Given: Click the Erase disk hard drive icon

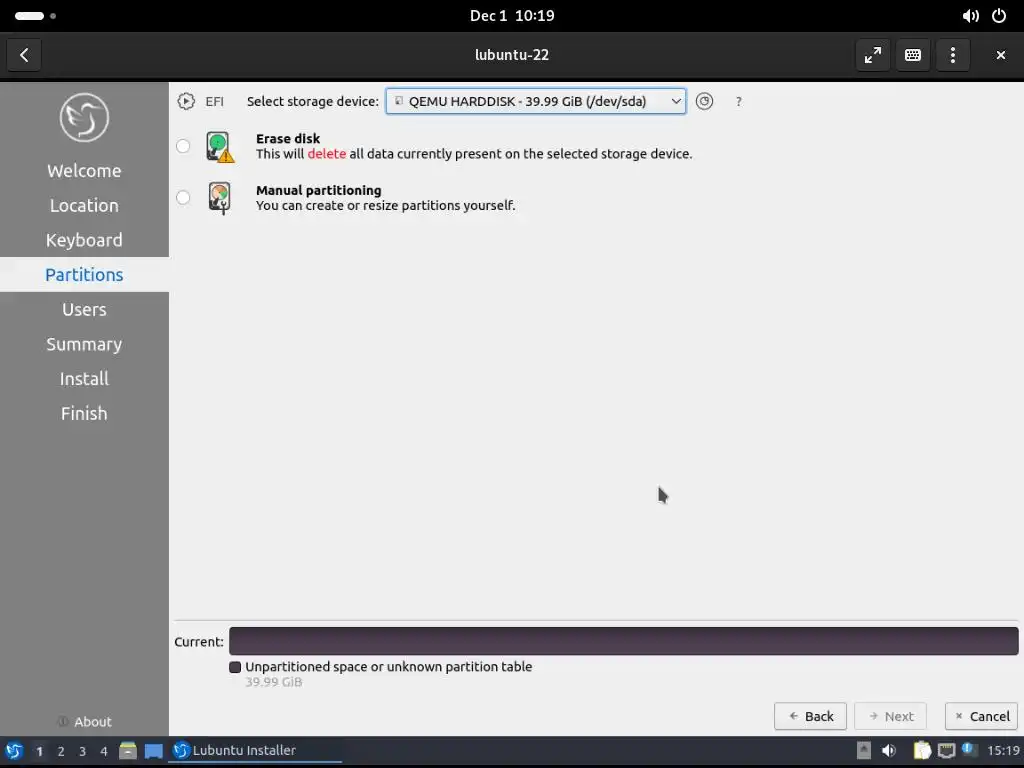Looking at the screenshot, I should coord(219,146).
